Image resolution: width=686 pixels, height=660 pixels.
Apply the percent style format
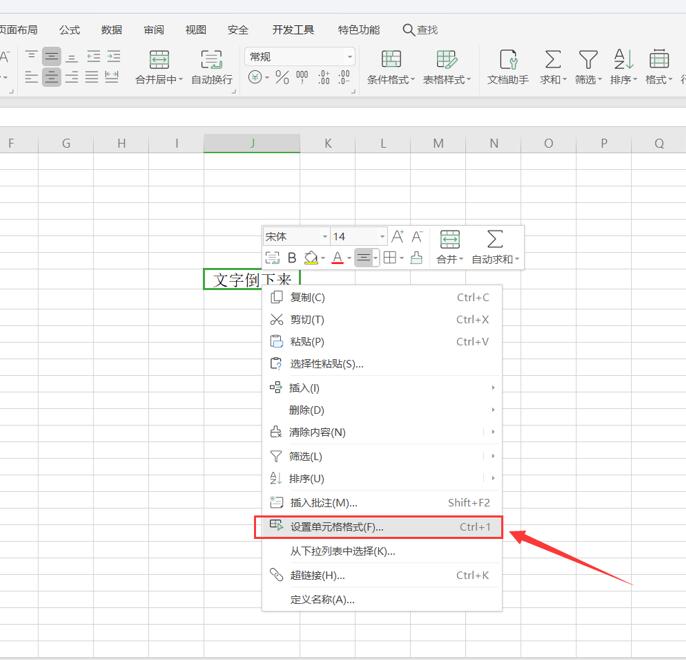(x=282, y=78)
